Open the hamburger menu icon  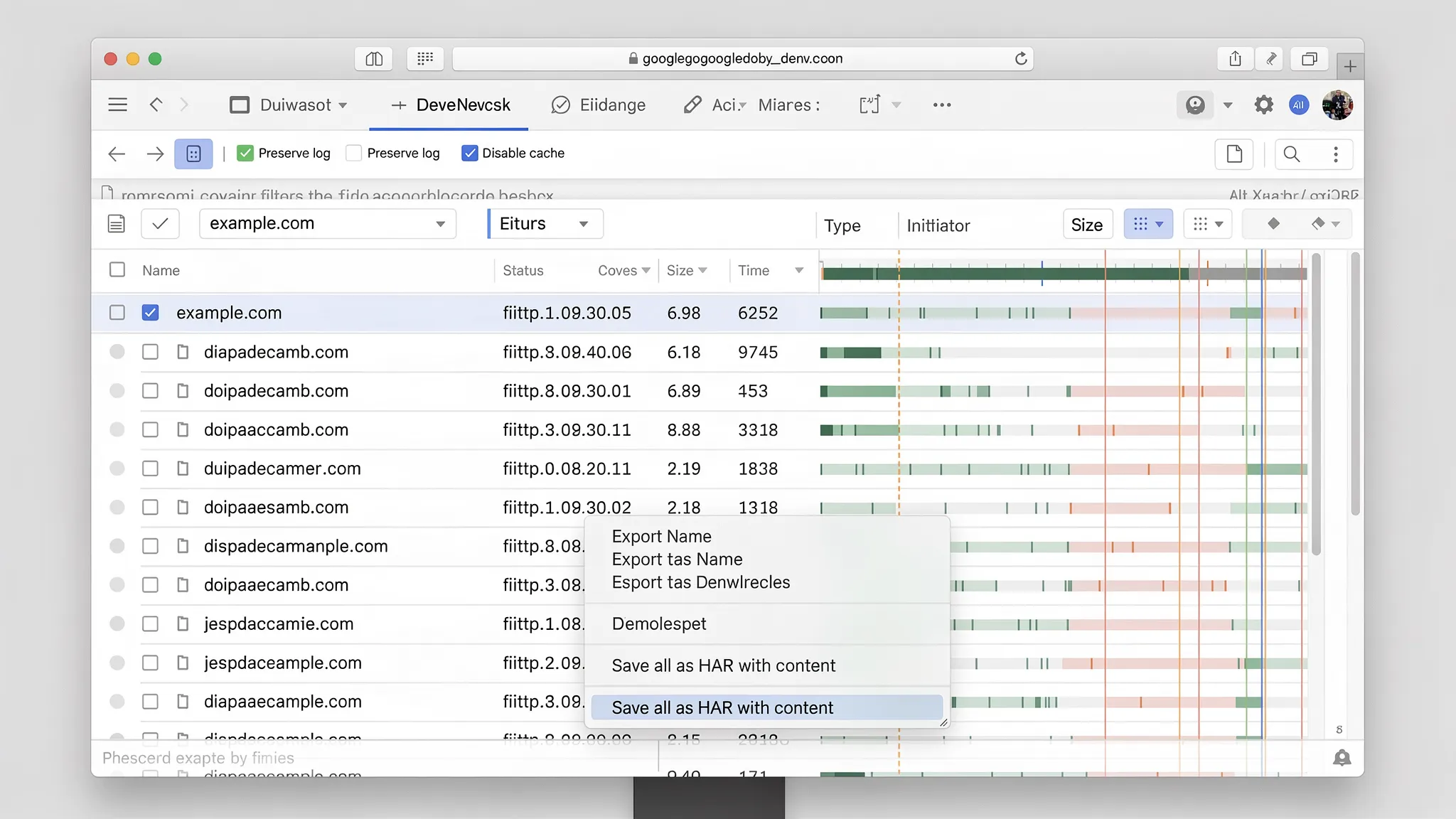(x=118, y=105)
